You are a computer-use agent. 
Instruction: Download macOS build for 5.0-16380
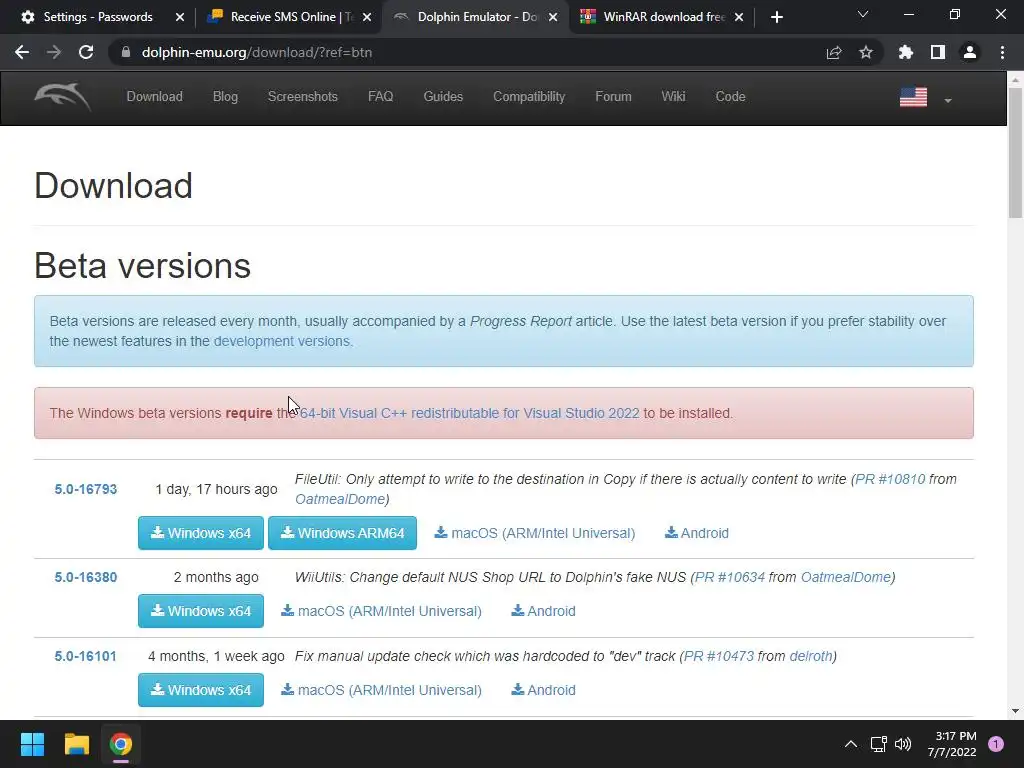[x=381, y=611]
